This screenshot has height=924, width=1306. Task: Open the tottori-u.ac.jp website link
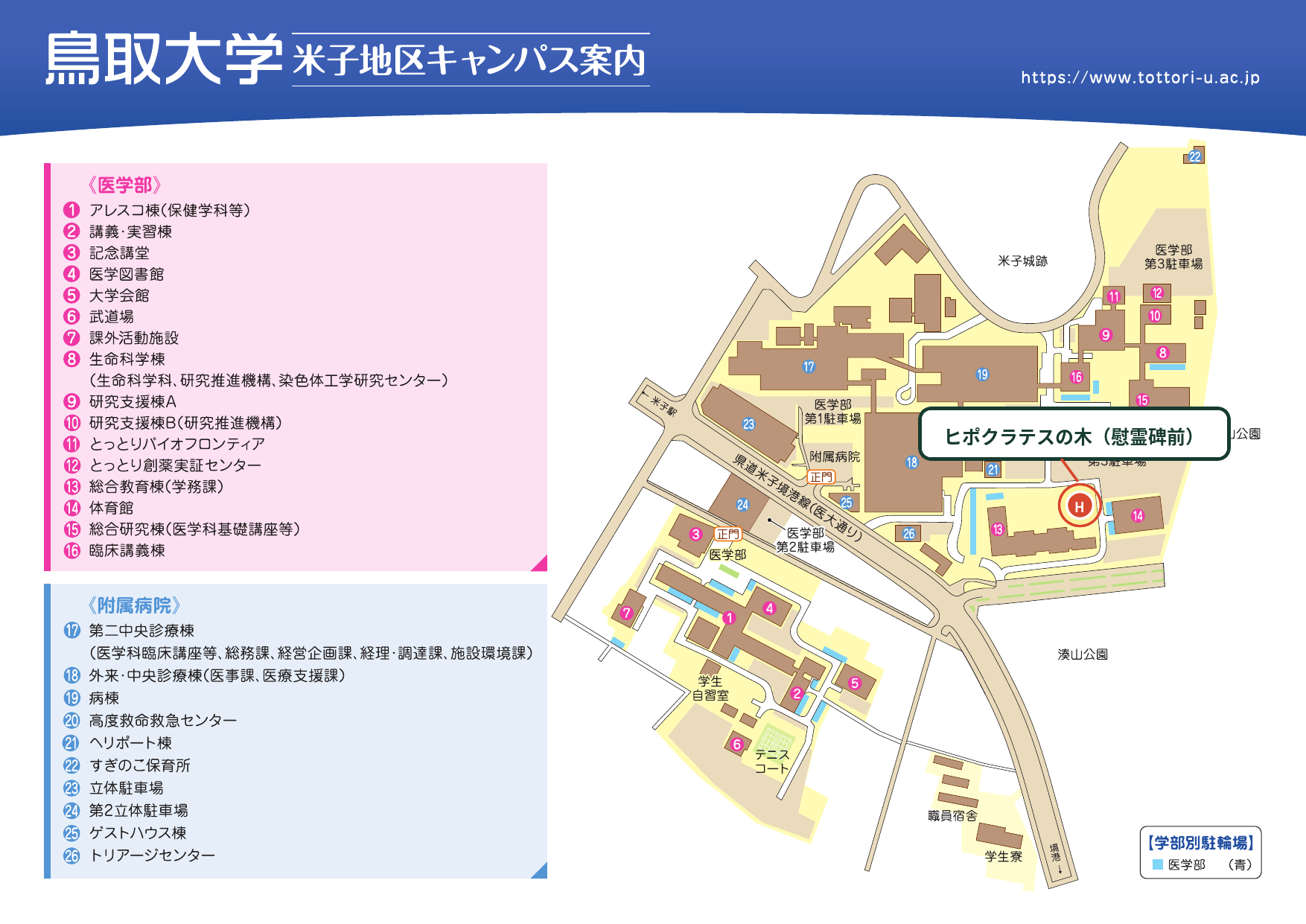point(1140,77)
